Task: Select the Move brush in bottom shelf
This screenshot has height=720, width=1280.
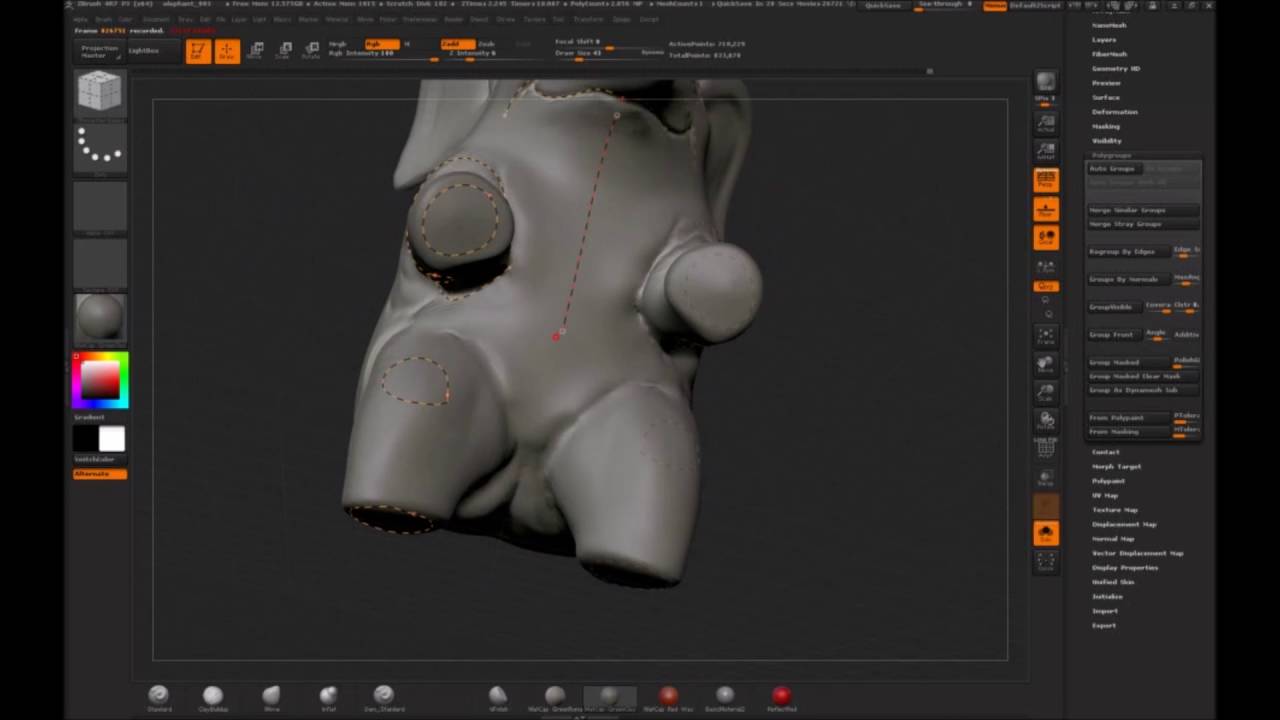Action: [x=271, y=697]
